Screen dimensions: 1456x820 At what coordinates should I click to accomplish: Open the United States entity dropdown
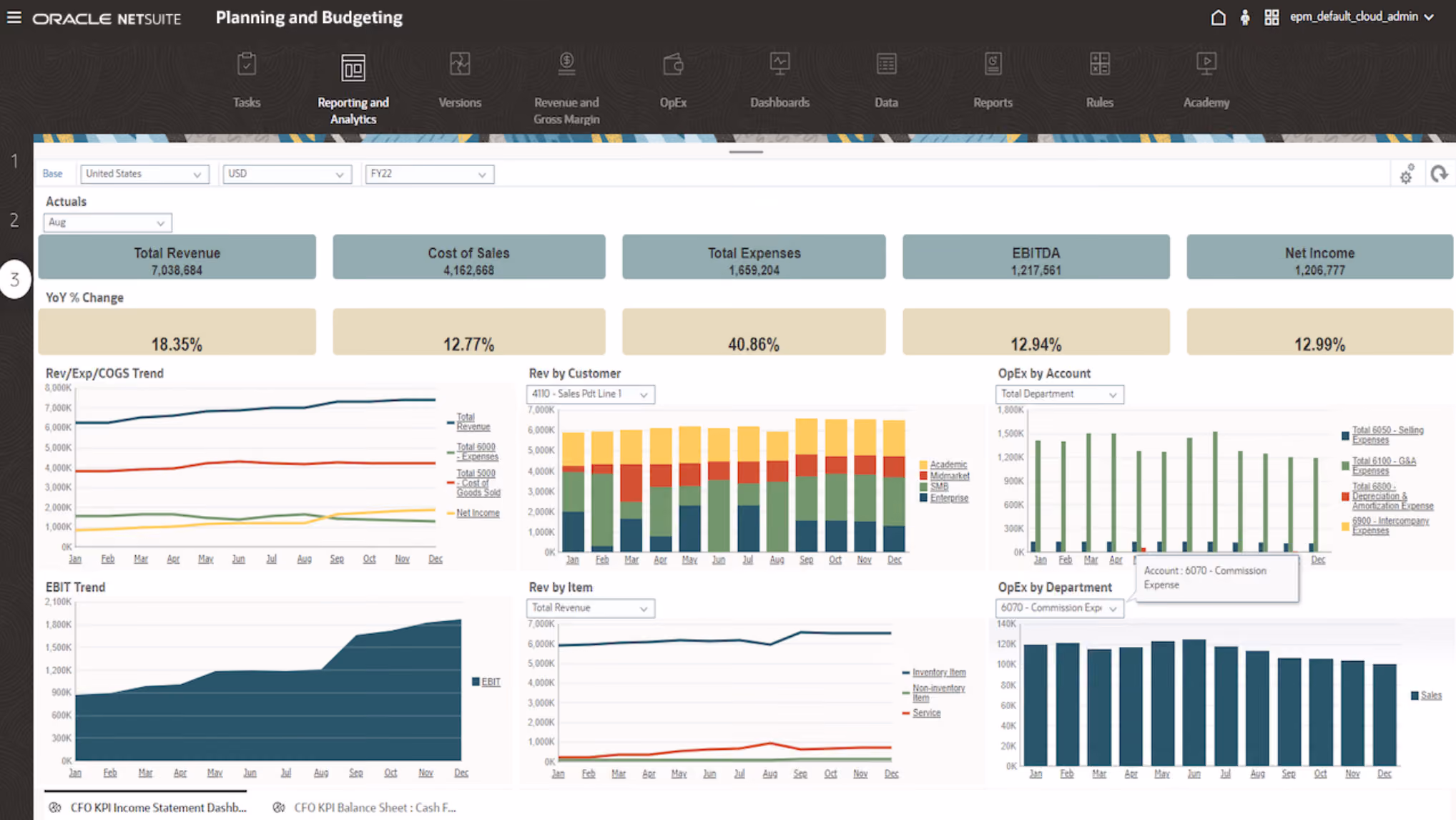click(x=144, y=174)
